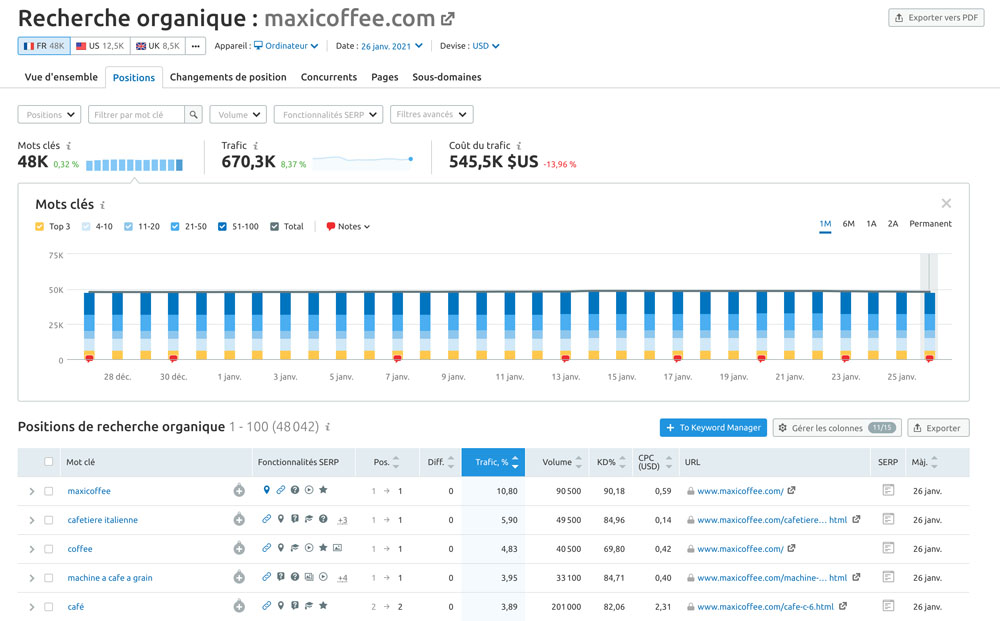Viewport: 1000px width, 621px height.
Task: Toggle the 4-10 series checkbox
Action: pyautogui.click(x=86, y=226)
